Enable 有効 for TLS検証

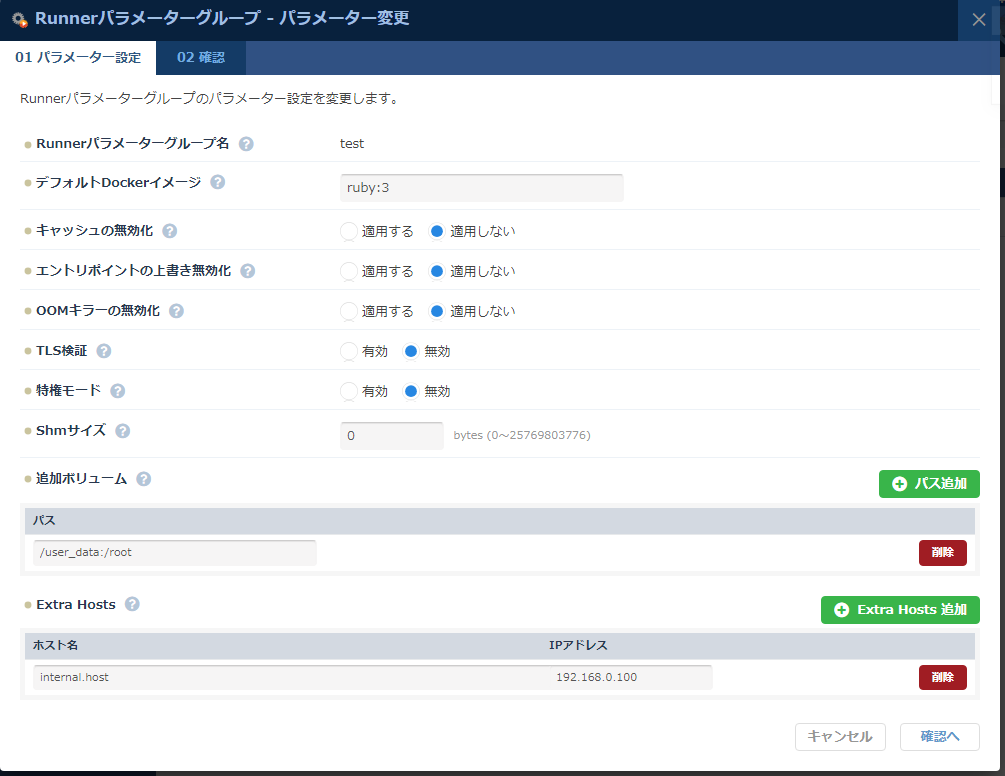pos(347,351)
